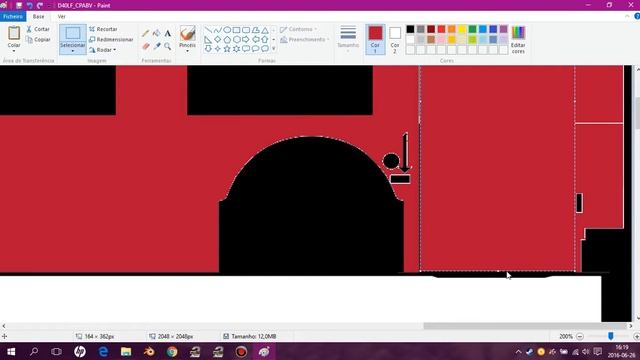Click the Colar (paste) clipboard icon

click(14, 33)
